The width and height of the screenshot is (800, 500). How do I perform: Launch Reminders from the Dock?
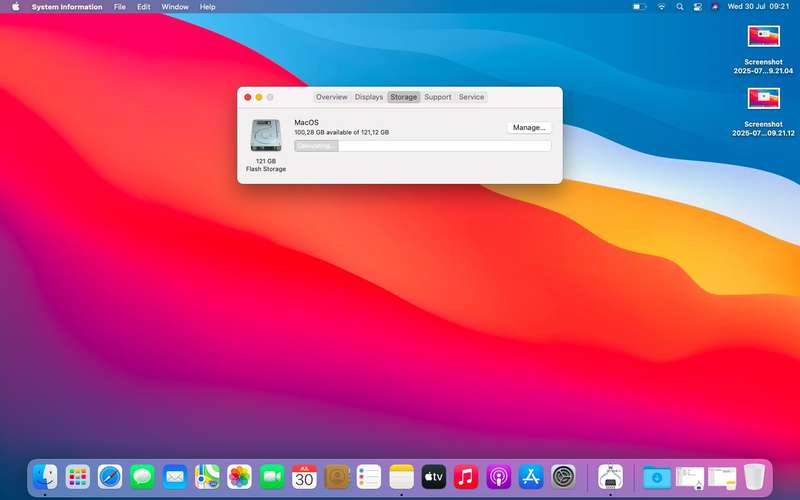coord(369,477)
